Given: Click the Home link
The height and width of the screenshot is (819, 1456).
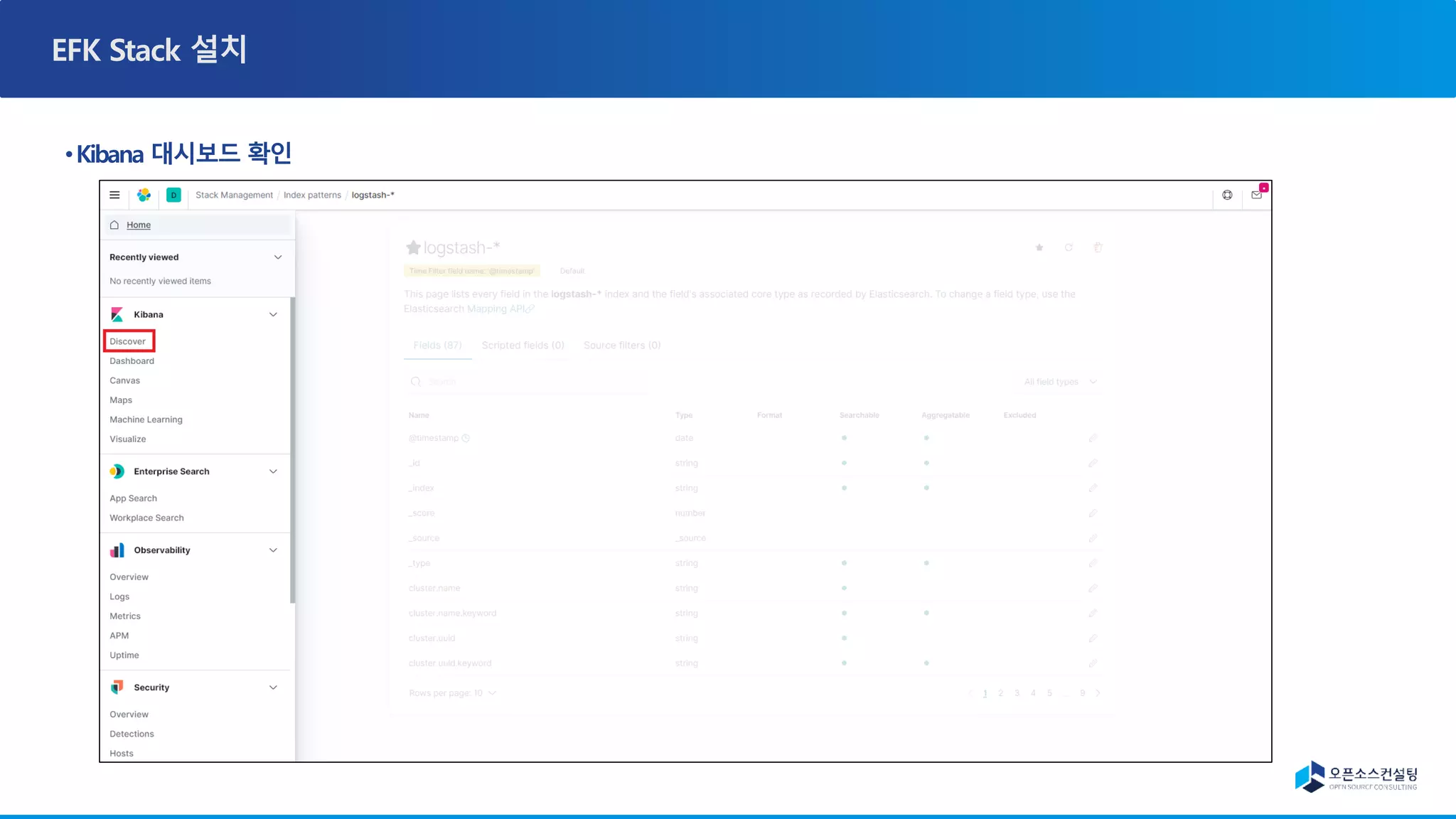Looking at the screenshot, I should tap(139, 225).
